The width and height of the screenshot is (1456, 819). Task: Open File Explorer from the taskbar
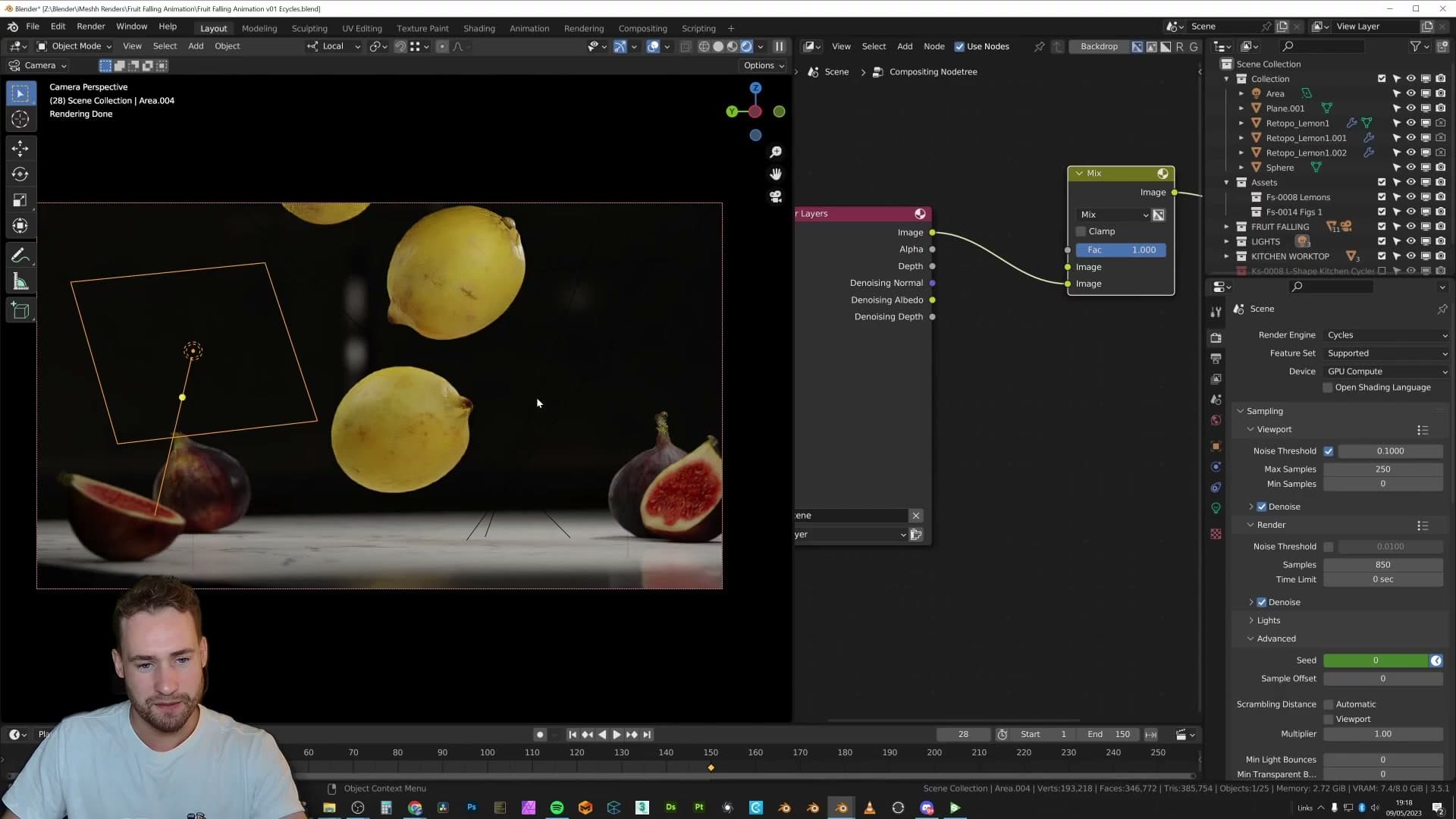[x=329, y=808]
